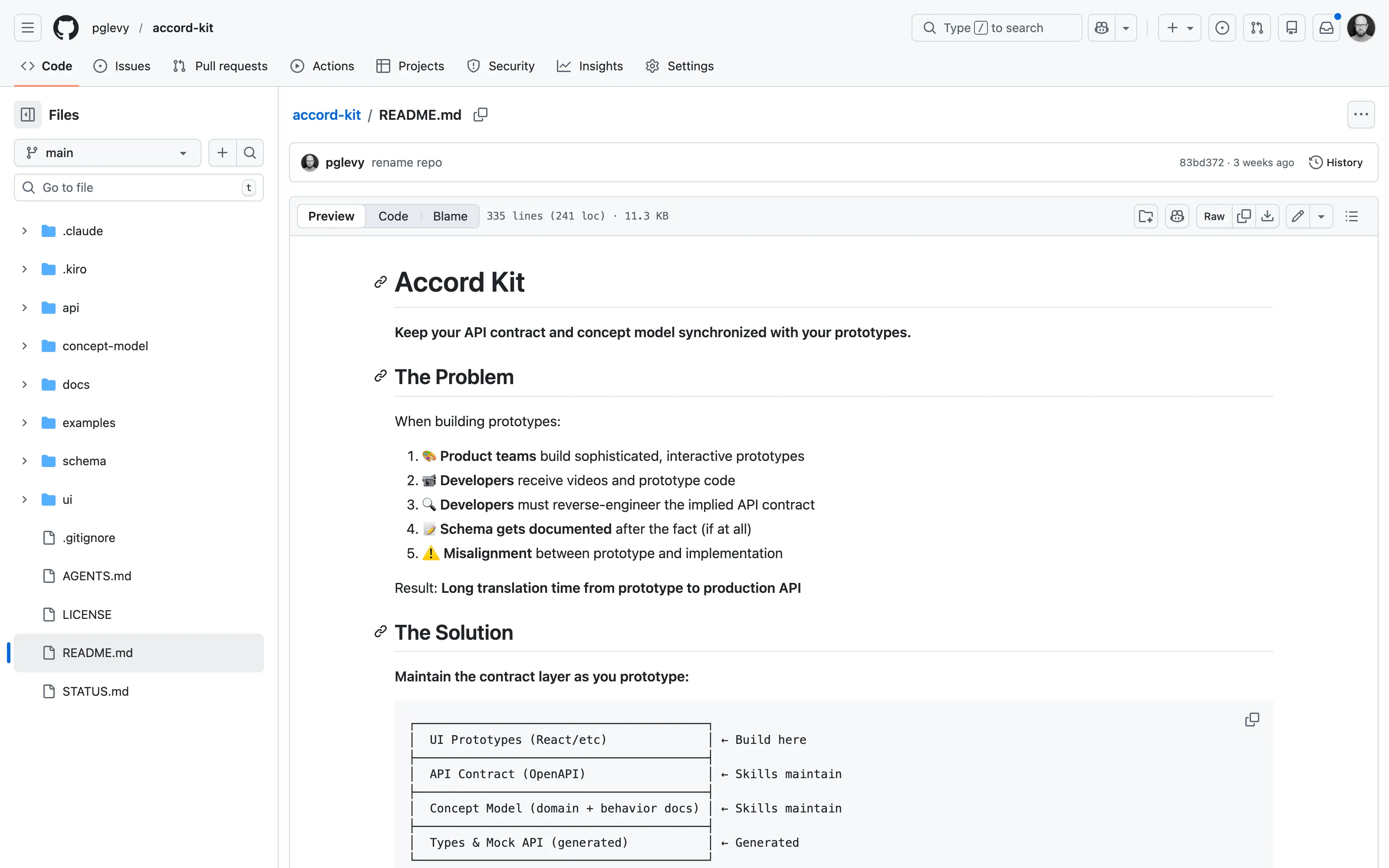
Task: Switch to Code view
Action: 393,217
